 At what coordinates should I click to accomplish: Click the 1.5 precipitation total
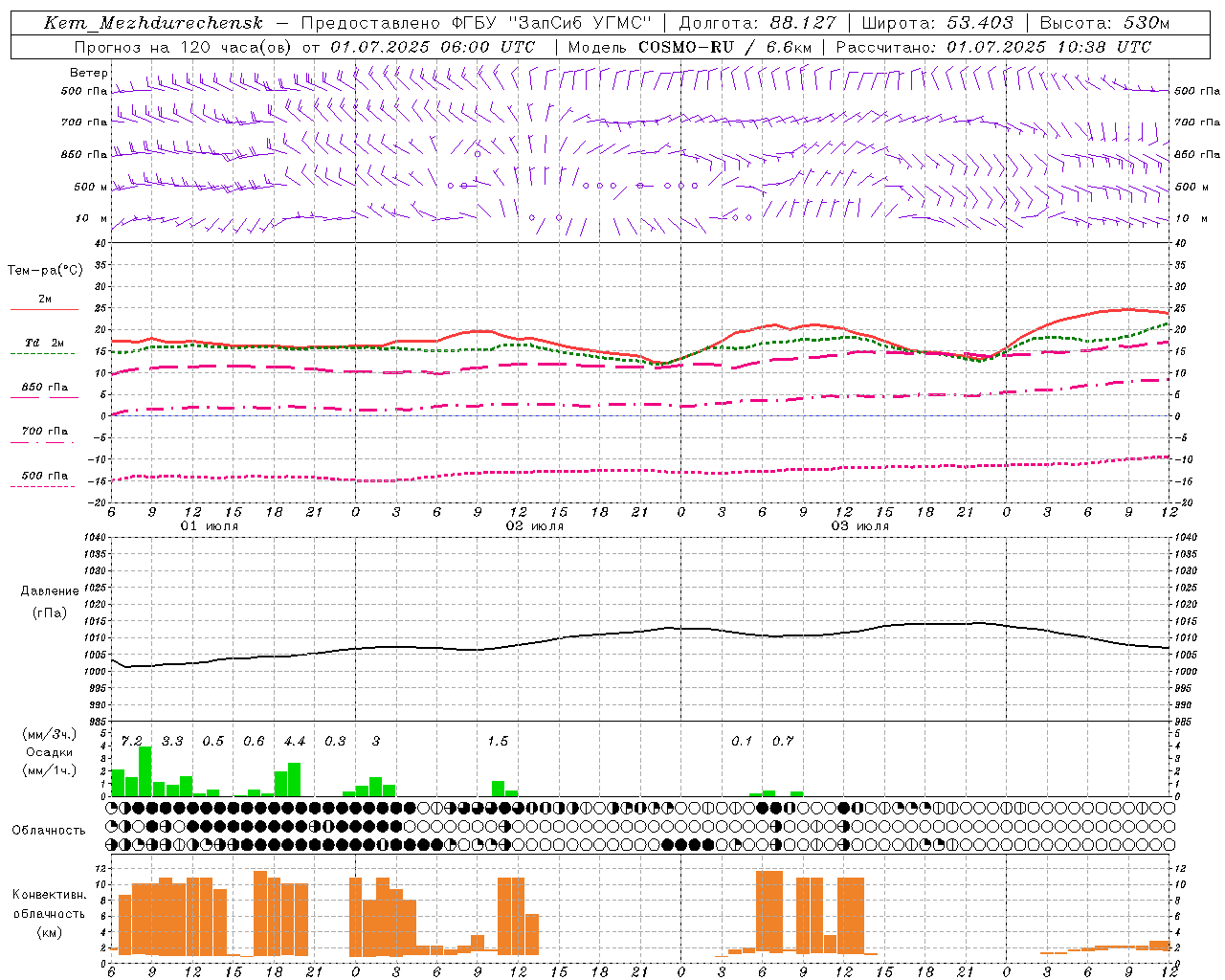(498, 741)
